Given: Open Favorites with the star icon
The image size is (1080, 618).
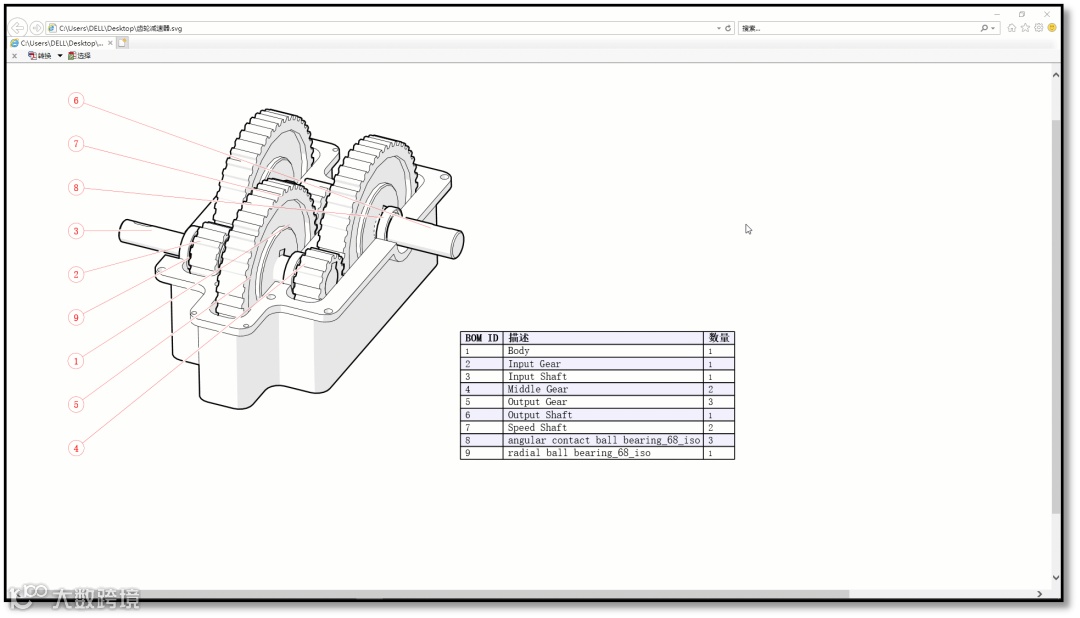Looking at the screenshot, I should 1025,28.
